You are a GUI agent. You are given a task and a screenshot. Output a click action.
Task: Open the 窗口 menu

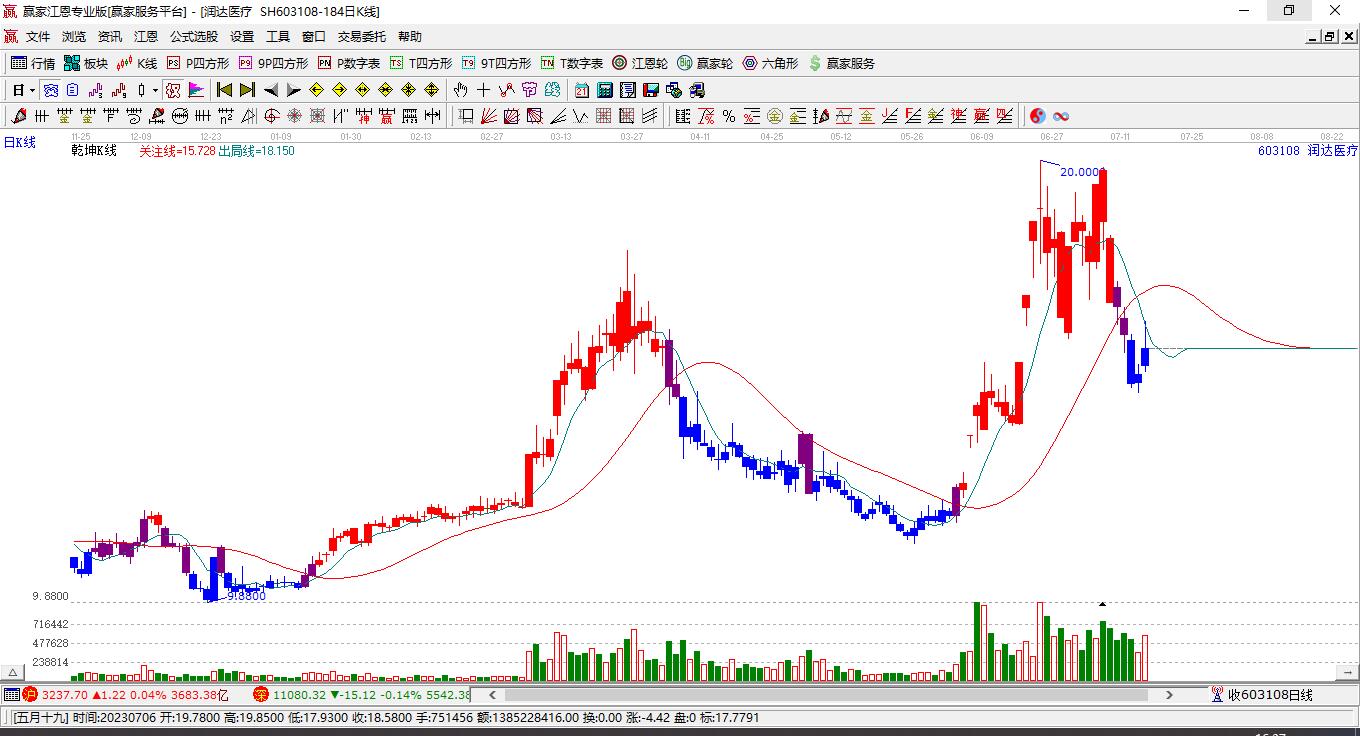coord(314,37)
